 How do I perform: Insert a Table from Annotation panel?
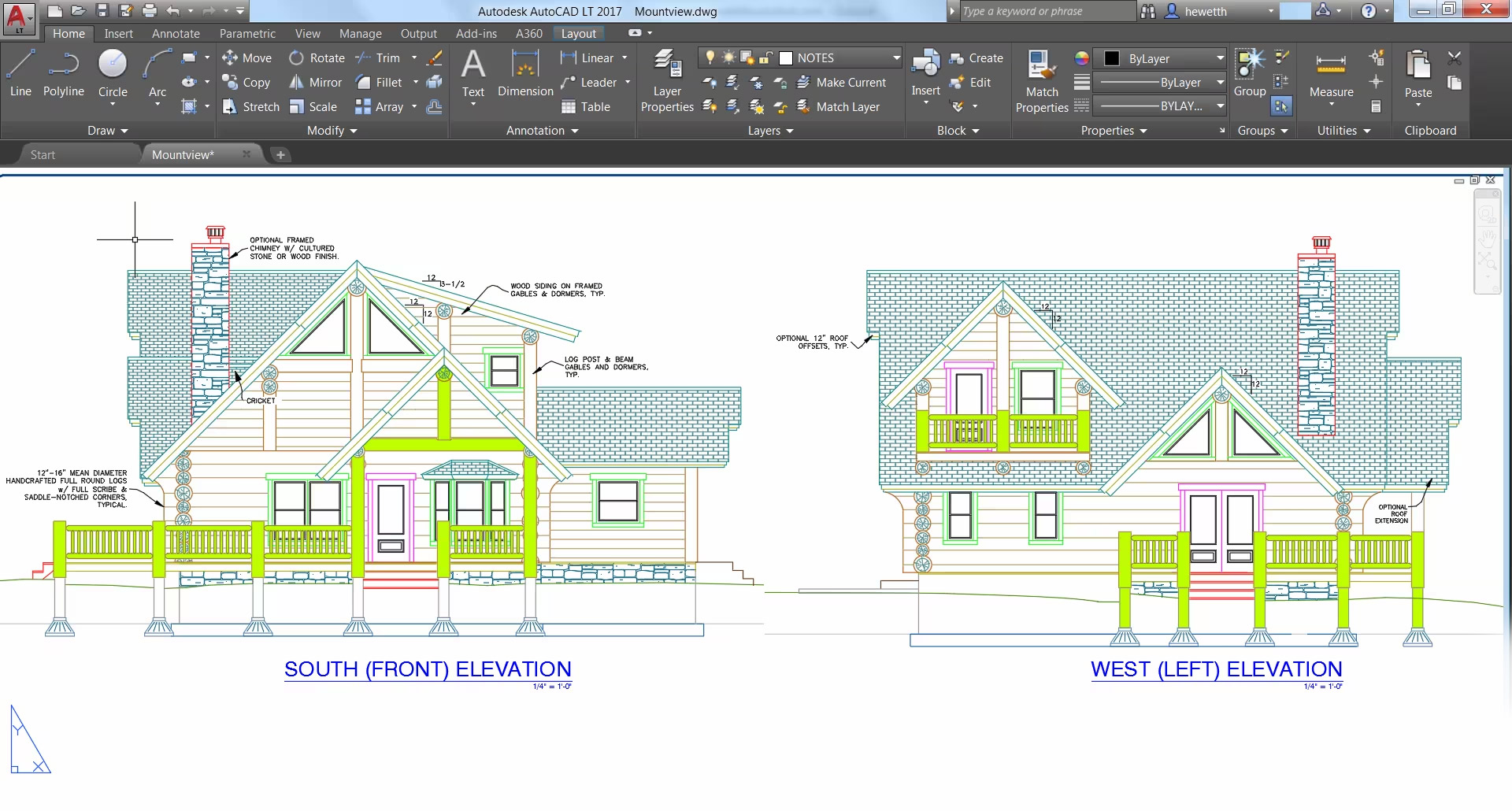(588, 106)
